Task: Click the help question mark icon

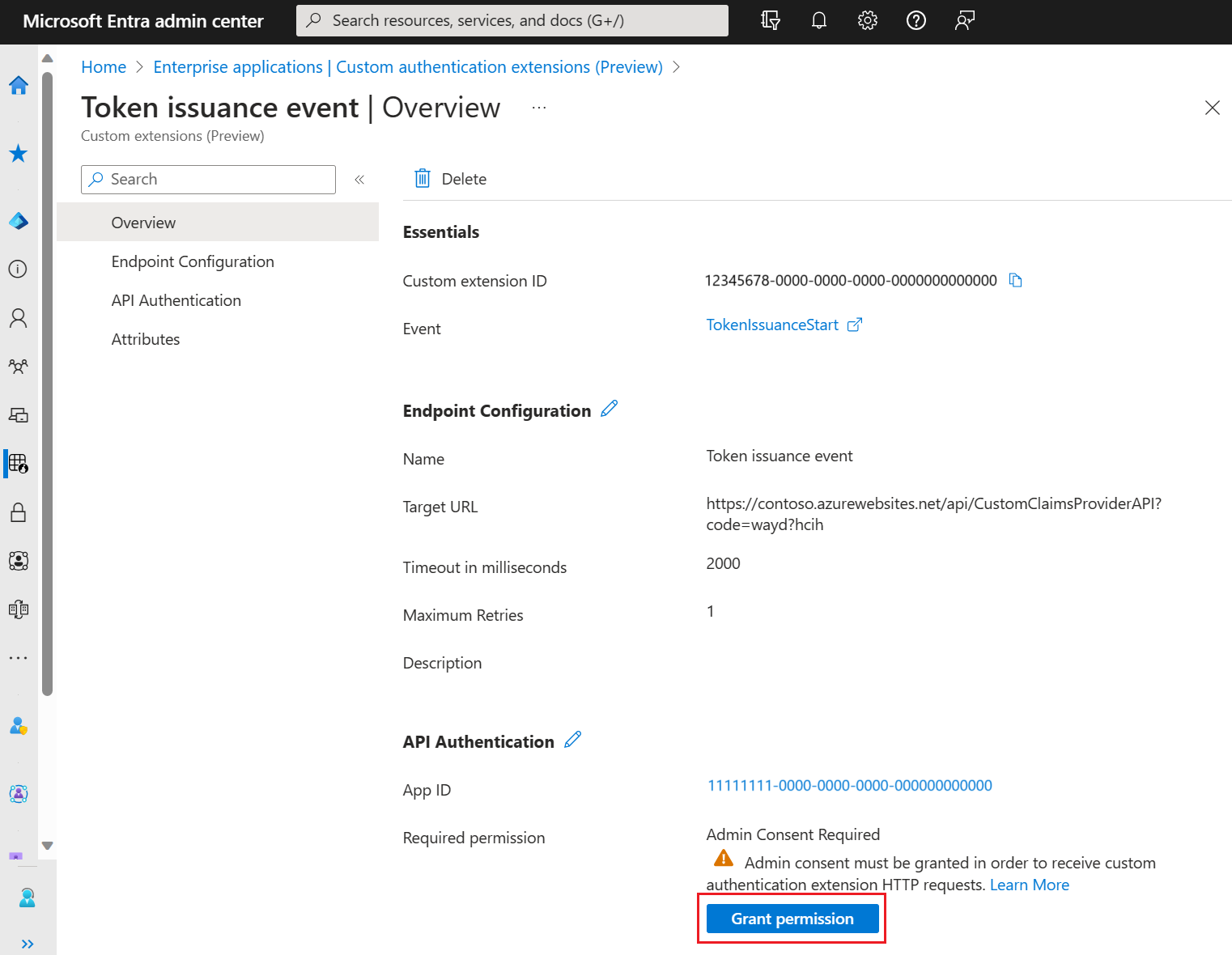Action: pyautogui.click(x=916, y=20)
